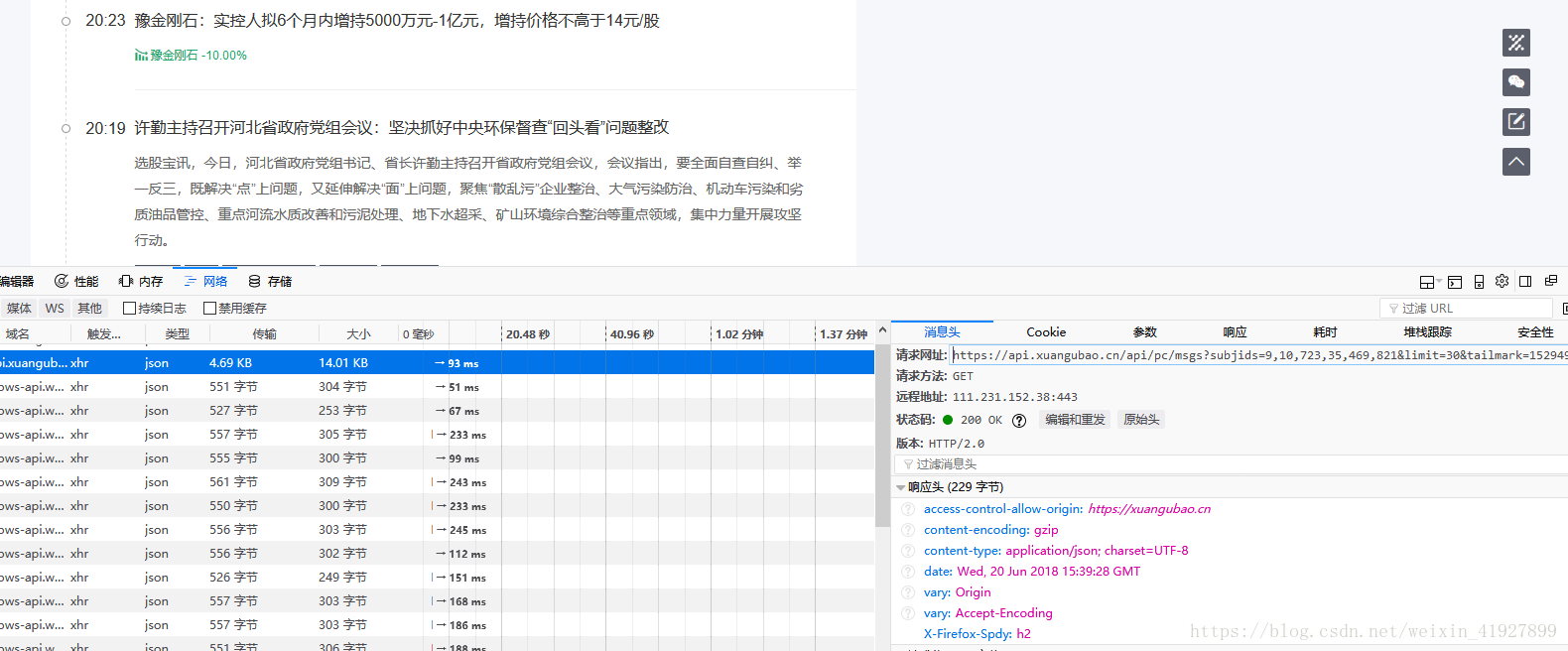Open the 安全性 details tab
Viewport: 1568px width, 651px height.
point(1535,332)
